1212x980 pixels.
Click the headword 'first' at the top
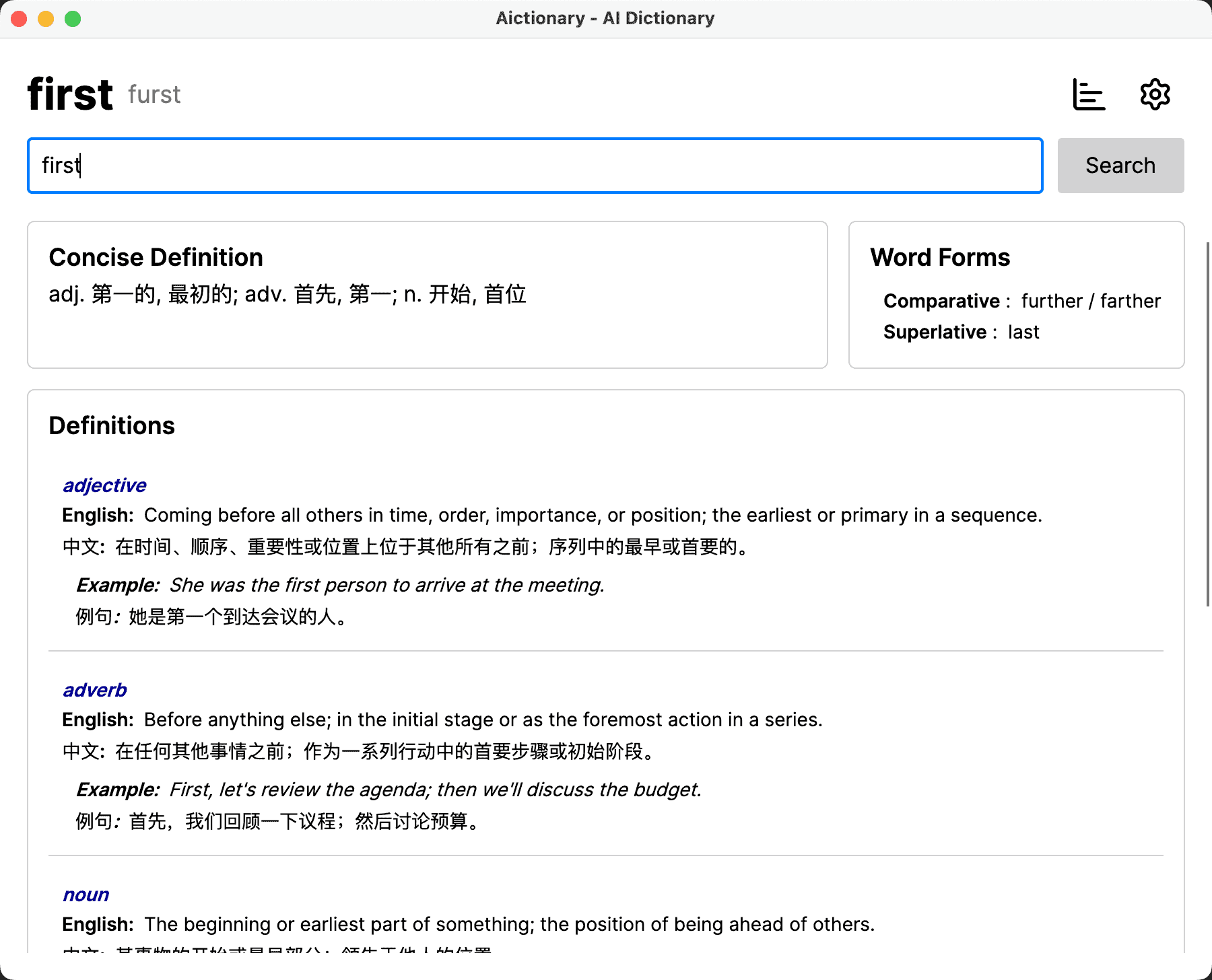coord(69,94)
